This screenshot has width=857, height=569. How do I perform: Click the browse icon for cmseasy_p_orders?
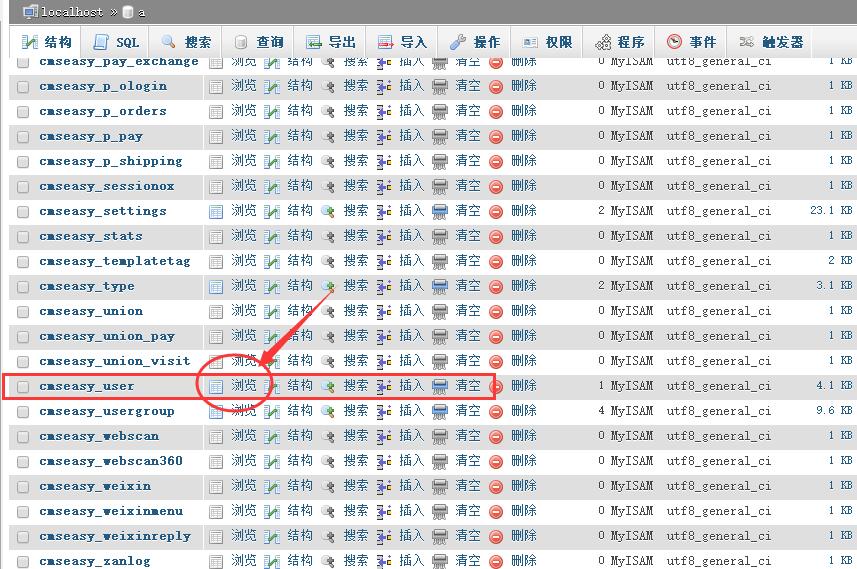click(x=216, y=111)
